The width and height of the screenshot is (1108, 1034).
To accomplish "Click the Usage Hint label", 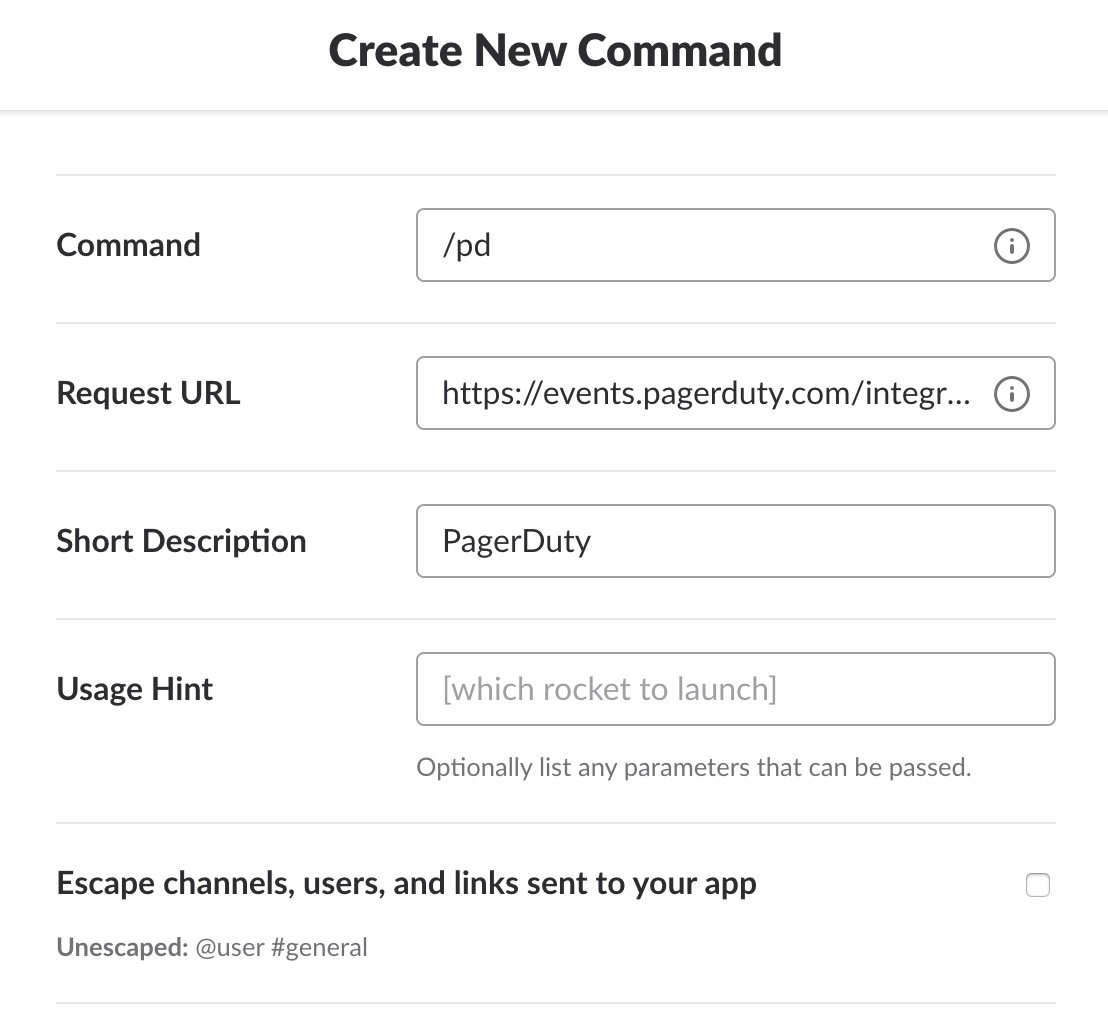I will [x=135, y=689].
